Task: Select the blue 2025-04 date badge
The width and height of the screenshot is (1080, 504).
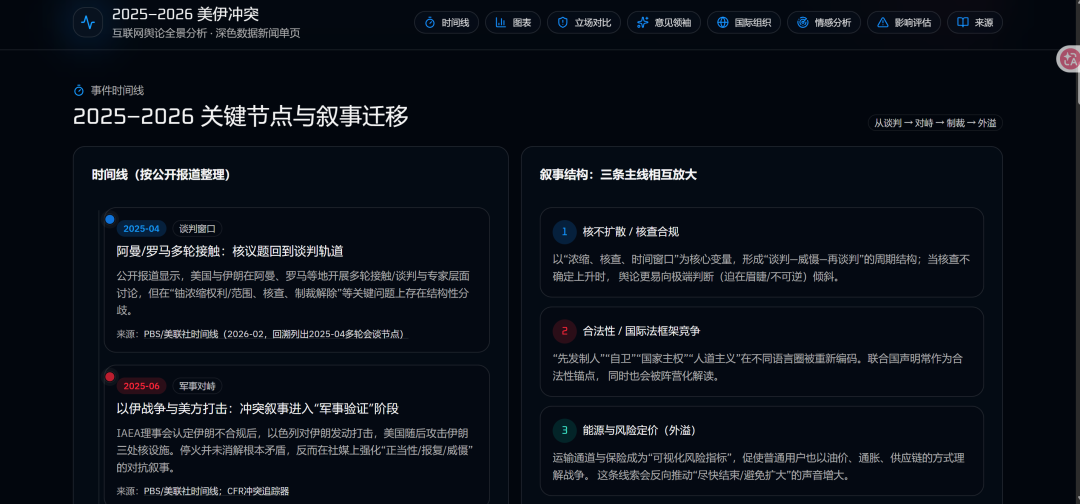Action: [x=141, y=229]
